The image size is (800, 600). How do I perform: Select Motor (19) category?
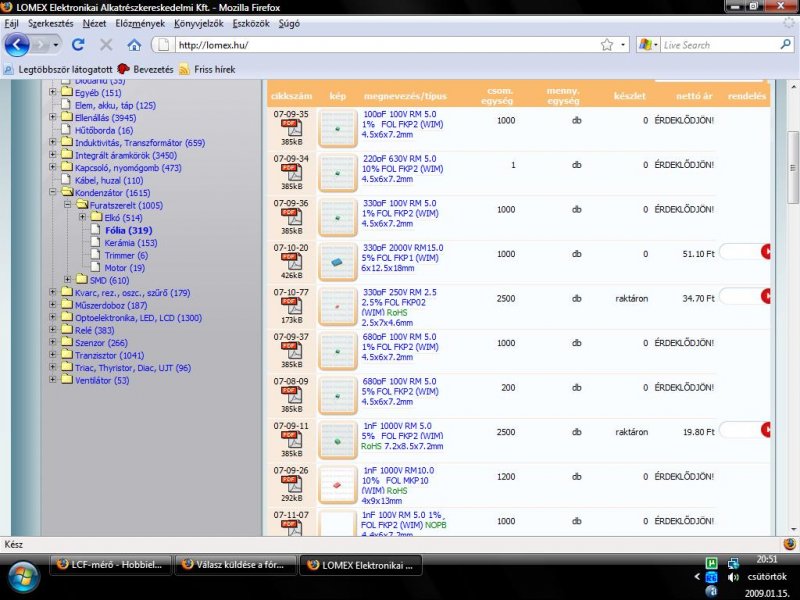pyautogui.click(x=124, y=268)
